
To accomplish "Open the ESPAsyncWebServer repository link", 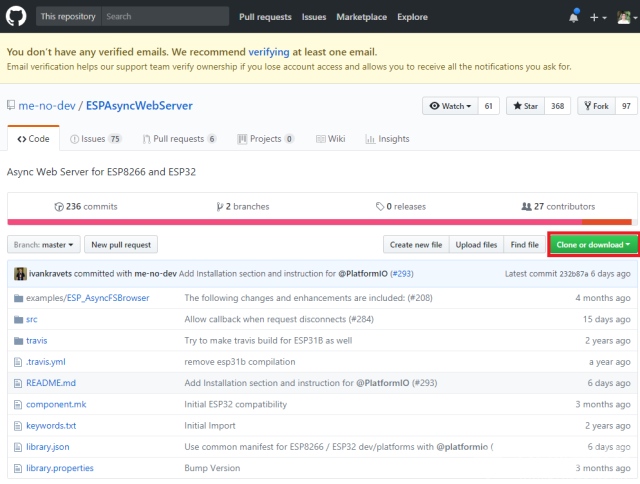I will point(139,106).
